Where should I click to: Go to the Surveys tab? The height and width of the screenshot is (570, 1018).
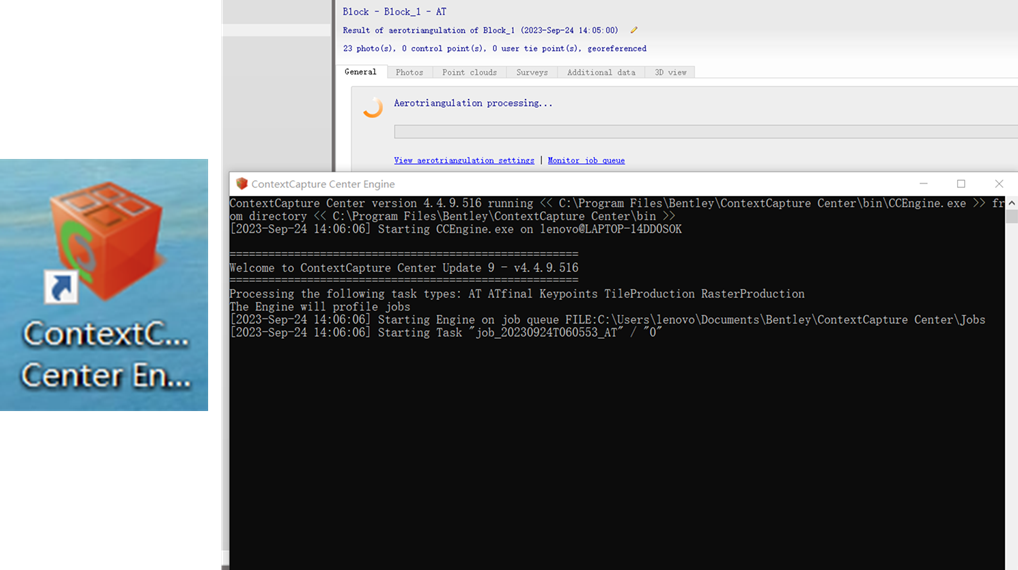coord(532,73)
